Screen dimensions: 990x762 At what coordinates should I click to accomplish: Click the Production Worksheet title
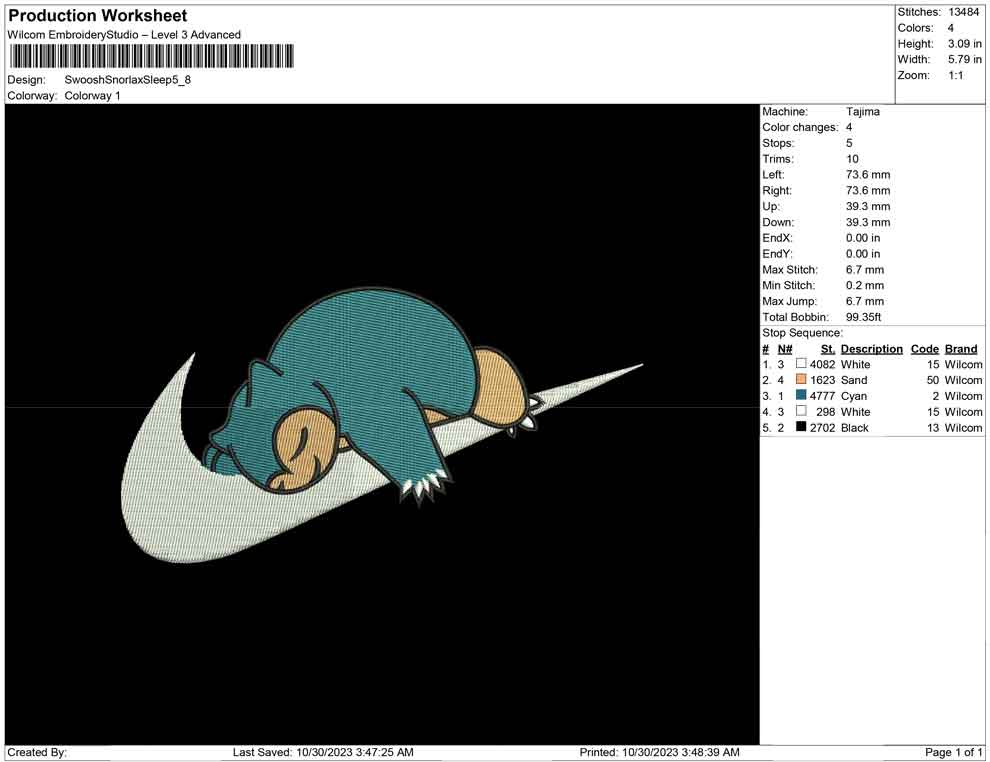click(x=97, y=16)
